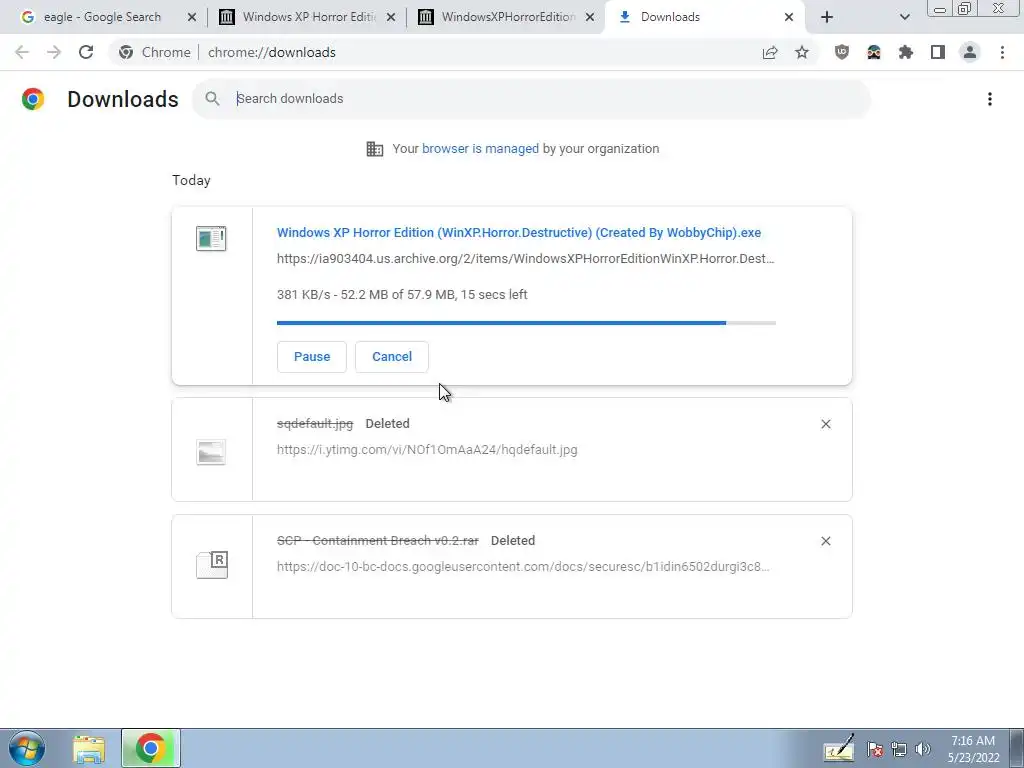
Task: Open the Action Center flag tray icon
Action: pos(875,750)
